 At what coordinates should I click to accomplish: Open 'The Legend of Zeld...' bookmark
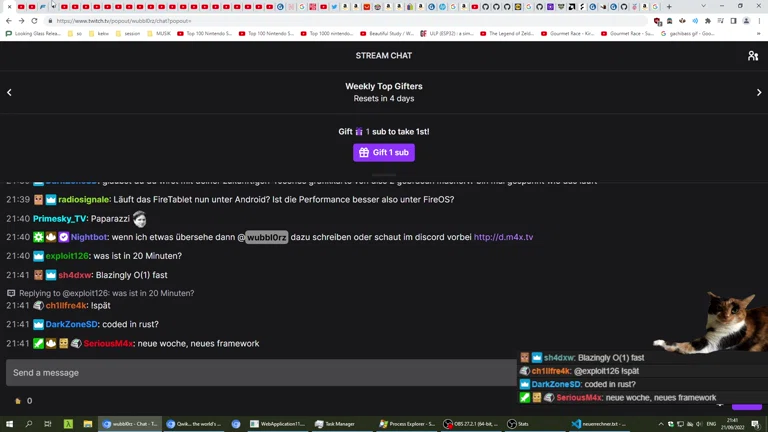pos(506,34)
